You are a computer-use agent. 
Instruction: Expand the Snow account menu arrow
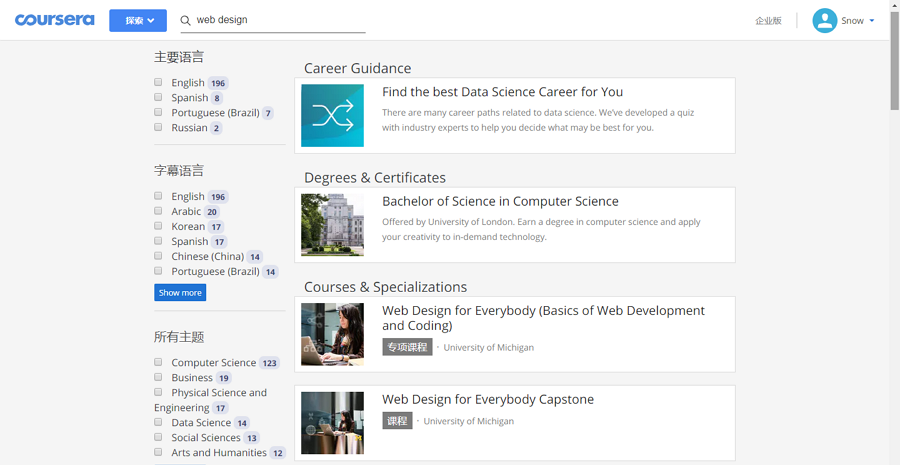tap(872, 21)
